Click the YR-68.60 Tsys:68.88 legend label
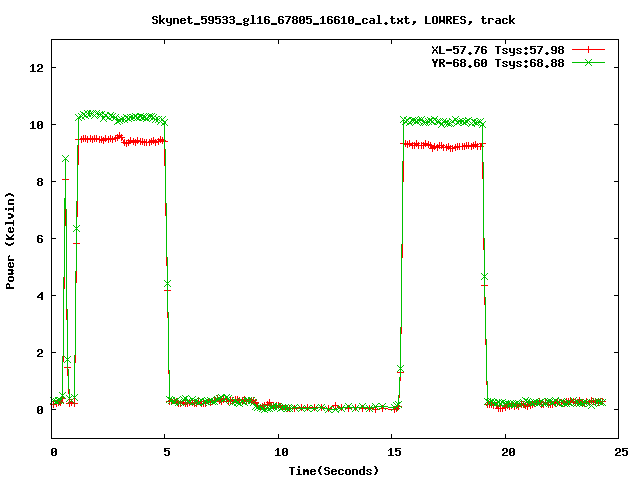The height and width of the screenshot is (480, 640). pos(498,63)
